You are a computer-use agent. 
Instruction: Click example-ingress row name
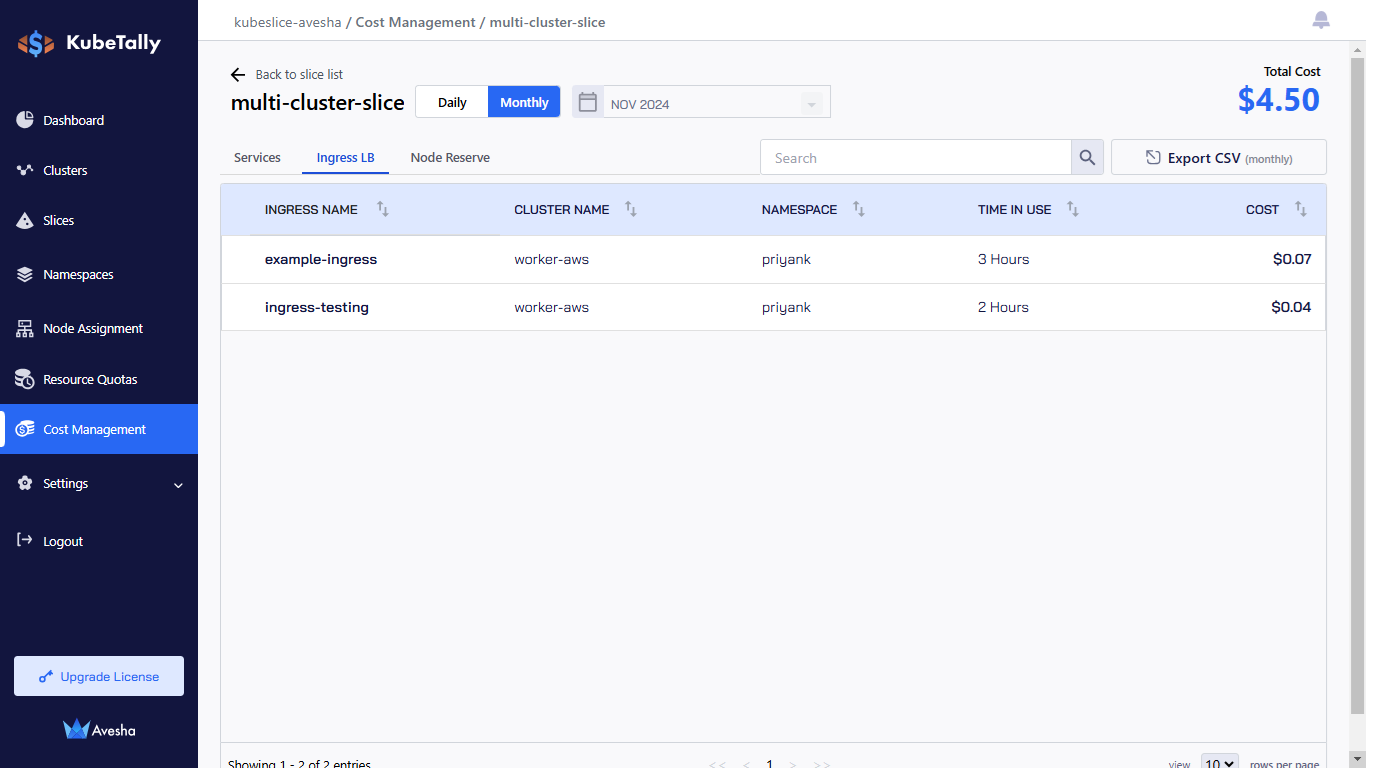(x=321, y=259)
